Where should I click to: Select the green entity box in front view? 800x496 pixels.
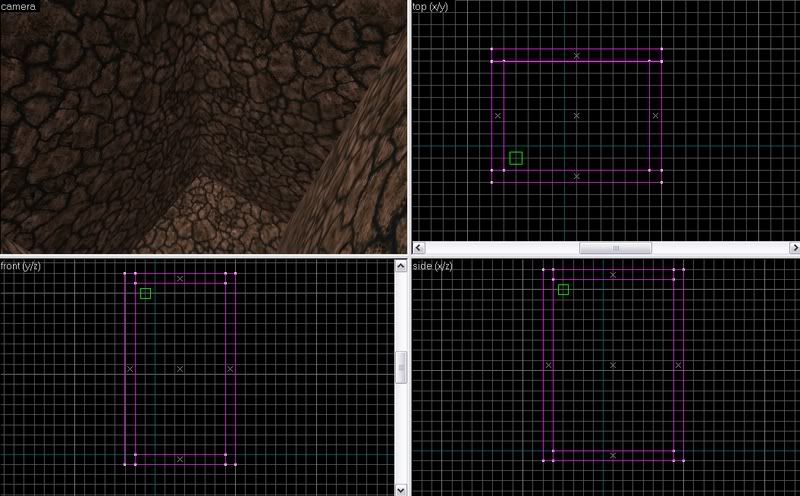pos(146,293)
